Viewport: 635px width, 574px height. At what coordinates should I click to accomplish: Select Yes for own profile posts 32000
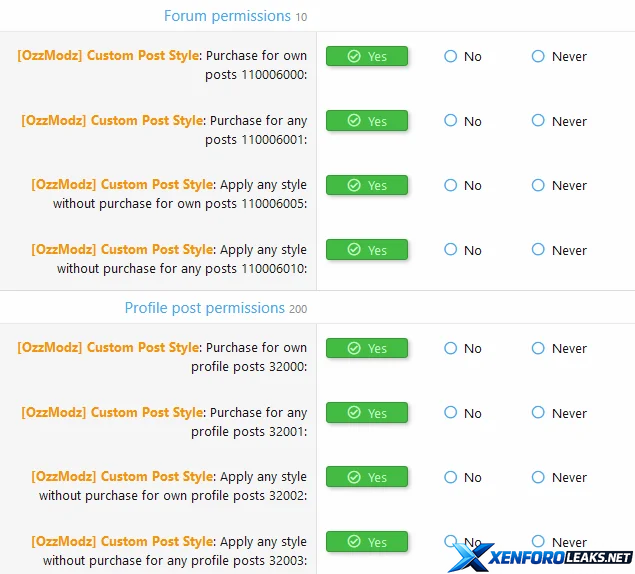pyautogui.click(x=367, y=348)
